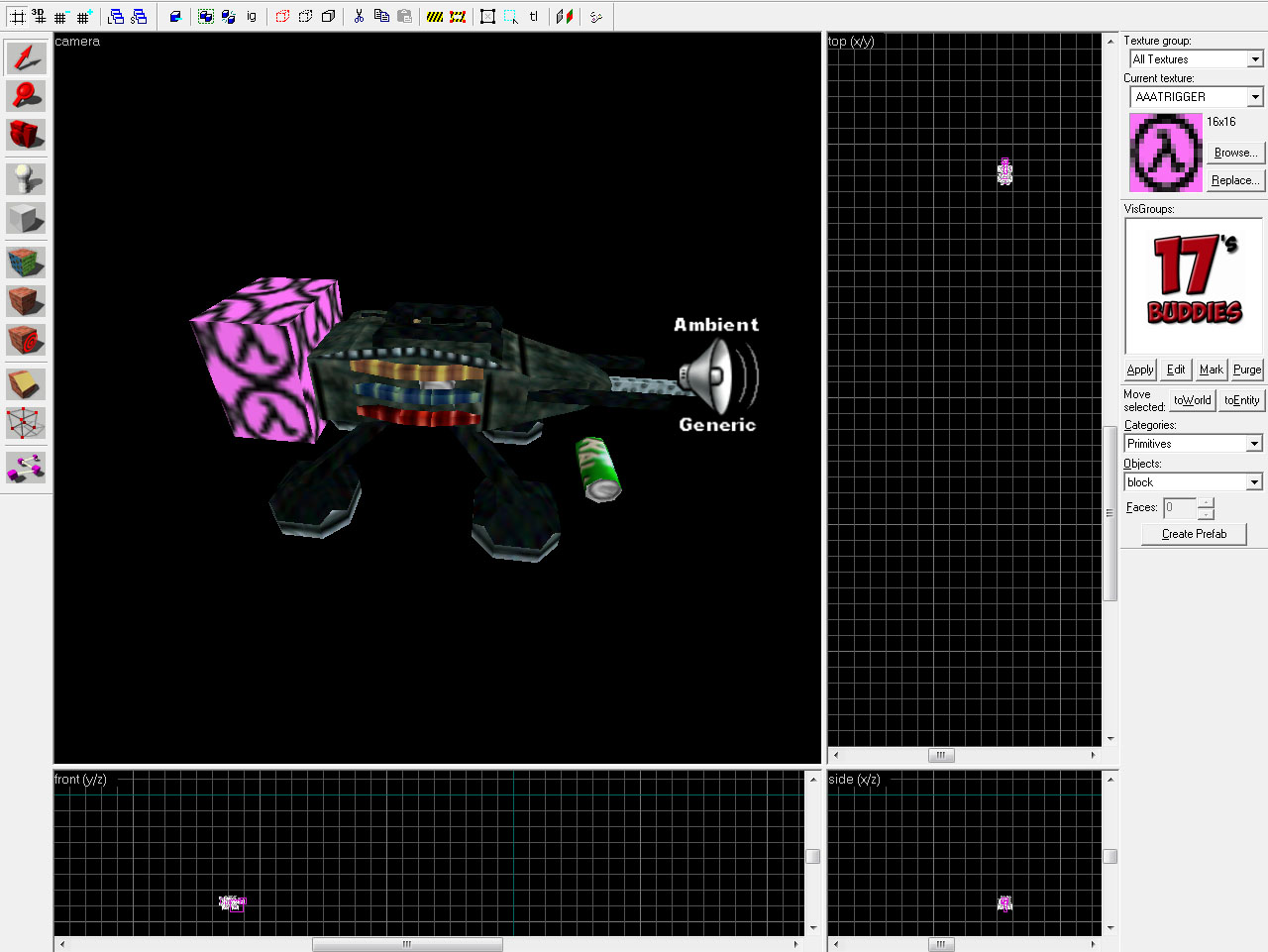Pick the Entity tool with lightbulb icon
1268x952 pixels.
point(26,179)
